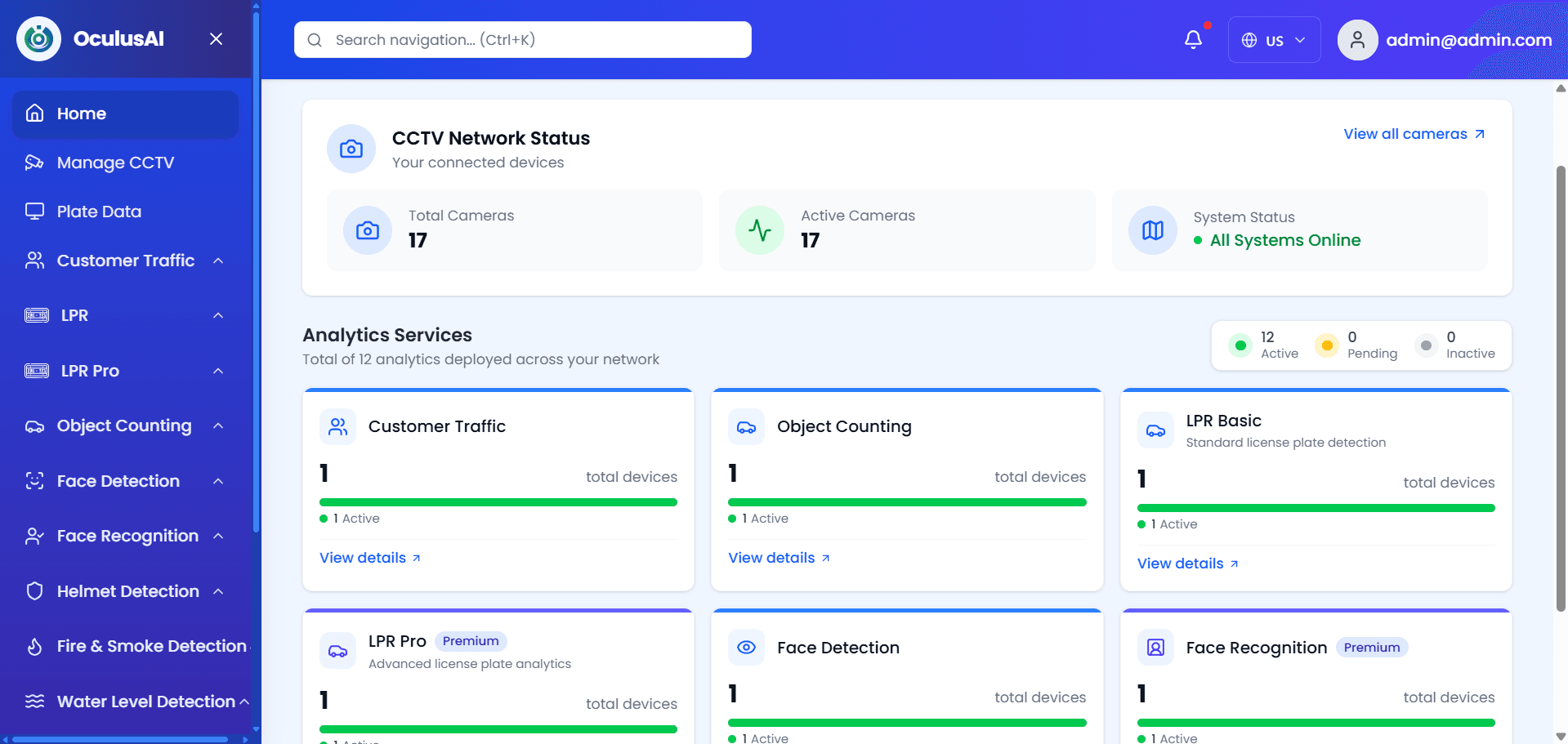
Task: Click the Fire & Smoke flame icon
Action: 34,647
